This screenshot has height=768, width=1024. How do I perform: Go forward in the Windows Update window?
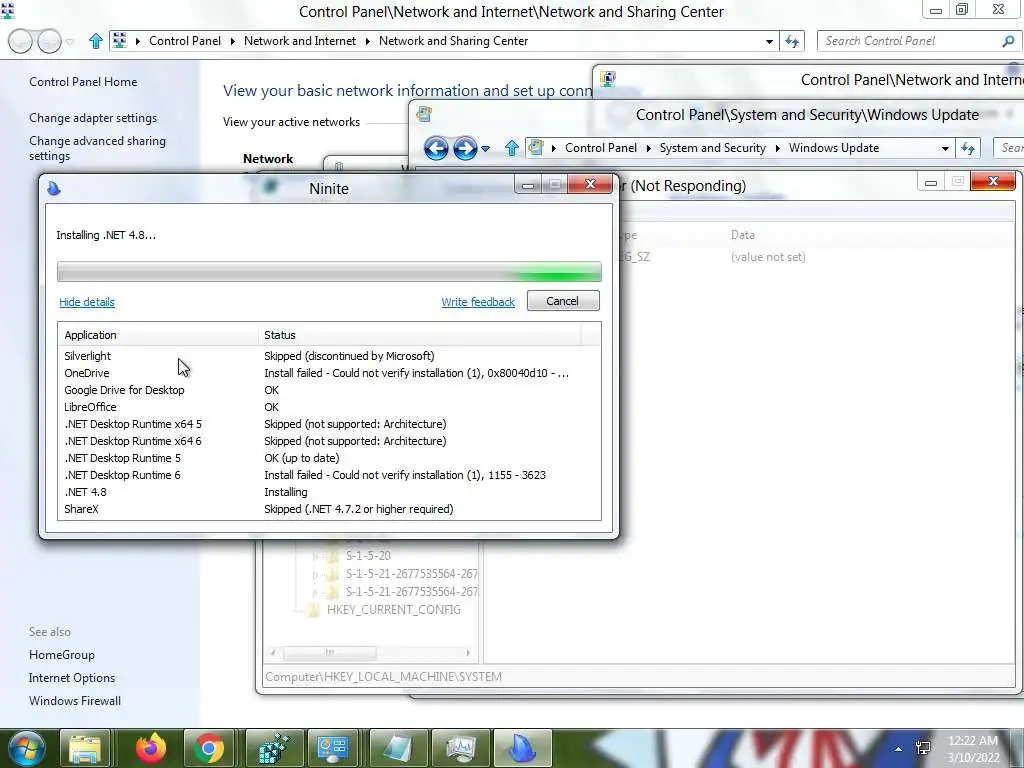tap(464, 148)
